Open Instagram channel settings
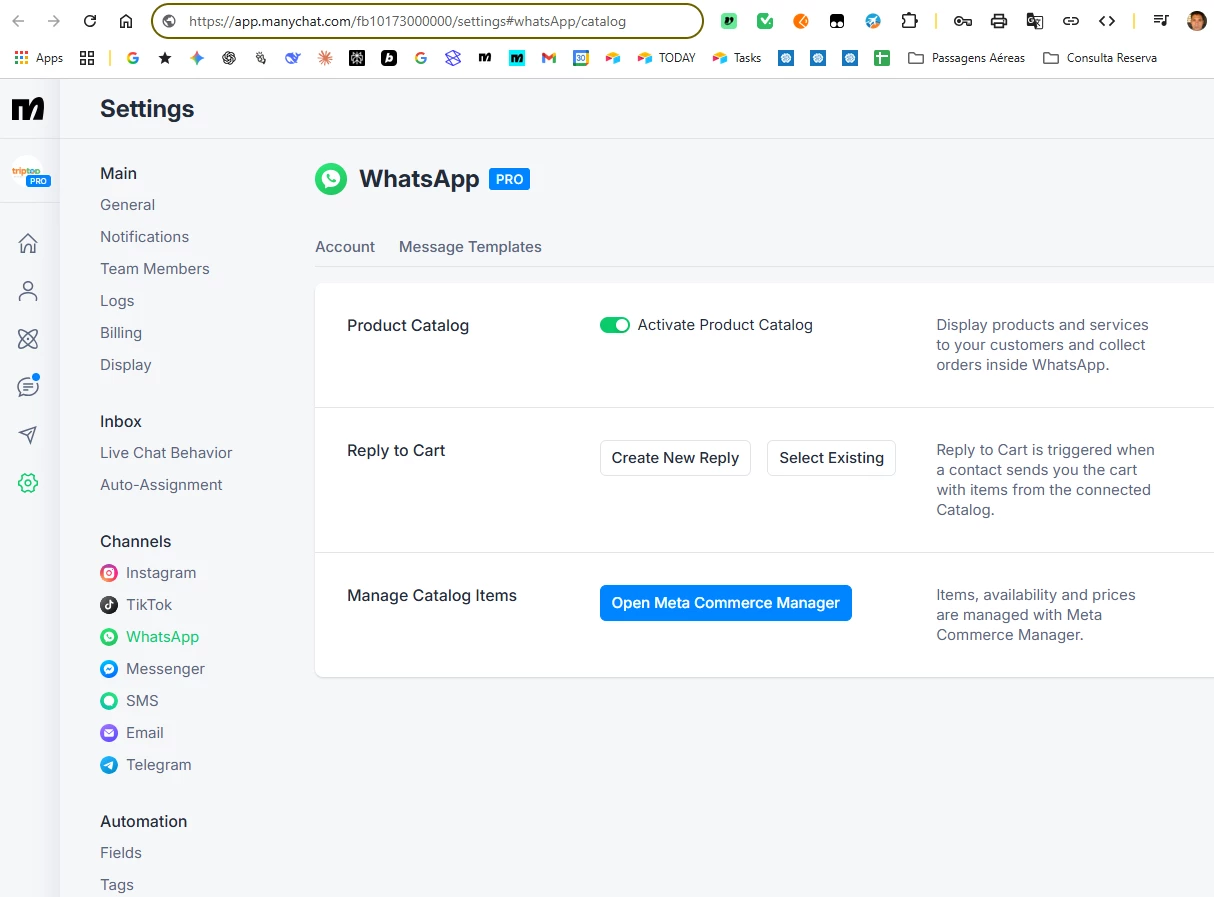The image size is (1214, 897). [148, 573]
